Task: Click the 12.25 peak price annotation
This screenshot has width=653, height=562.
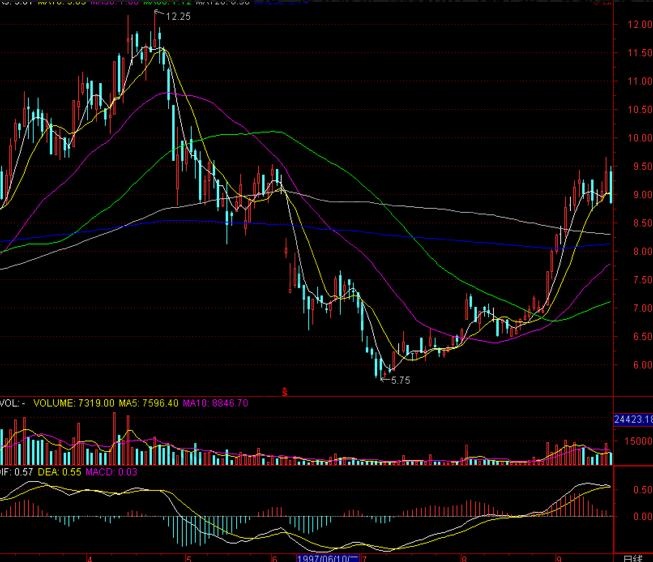Action: click(x=178, y=17)
